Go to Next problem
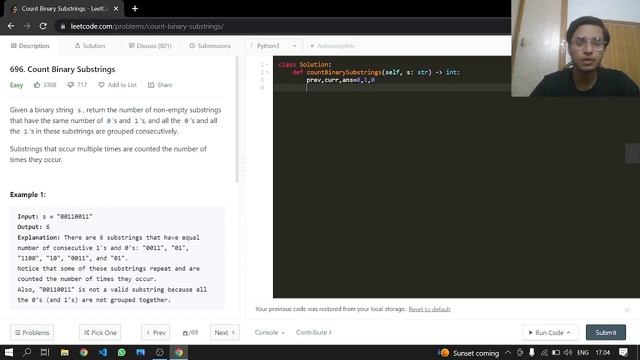Image resolution: width=640 pixels, height=360 pixels. pos(224,333)
